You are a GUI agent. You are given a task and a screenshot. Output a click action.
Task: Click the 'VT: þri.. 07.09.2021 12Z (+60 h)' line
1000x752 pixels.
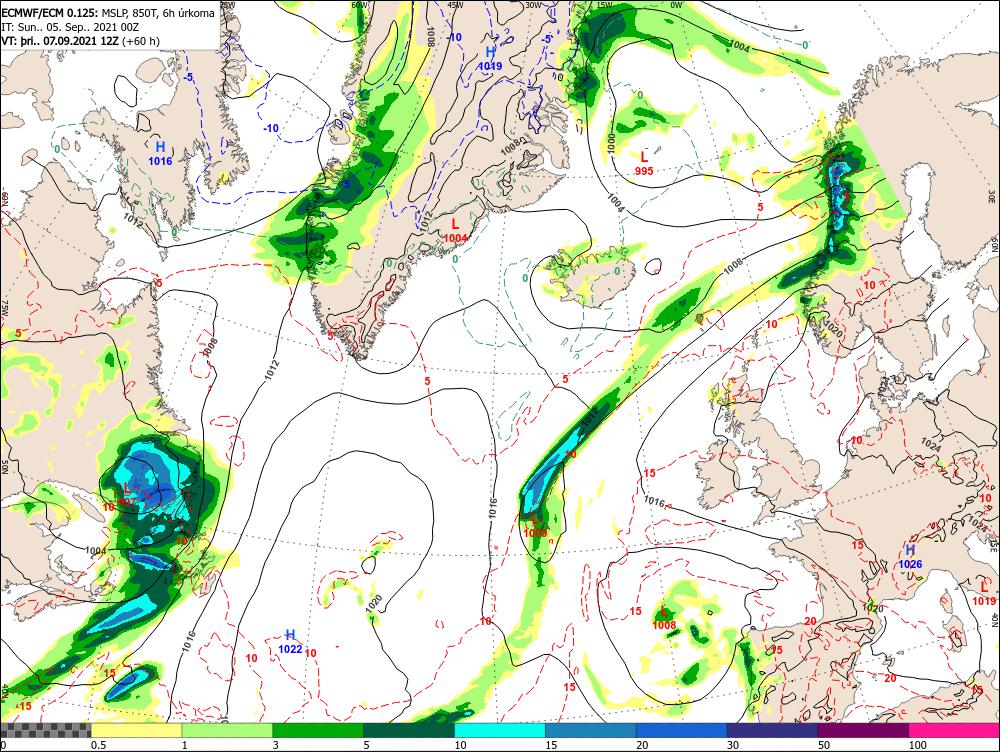pos(80,41)
